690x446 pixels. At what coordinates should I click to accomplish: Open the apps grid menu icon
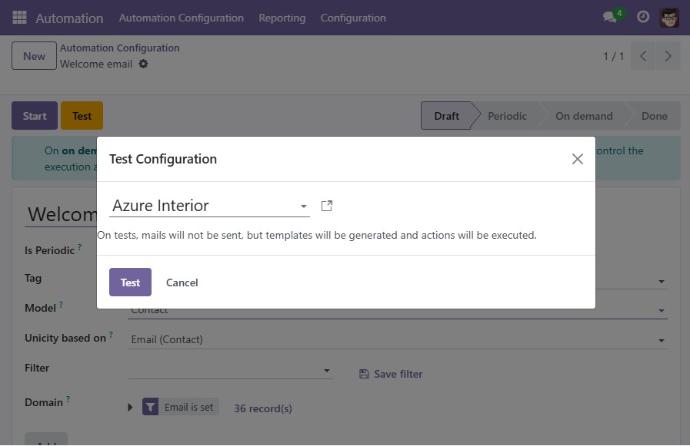pos(19,18)
